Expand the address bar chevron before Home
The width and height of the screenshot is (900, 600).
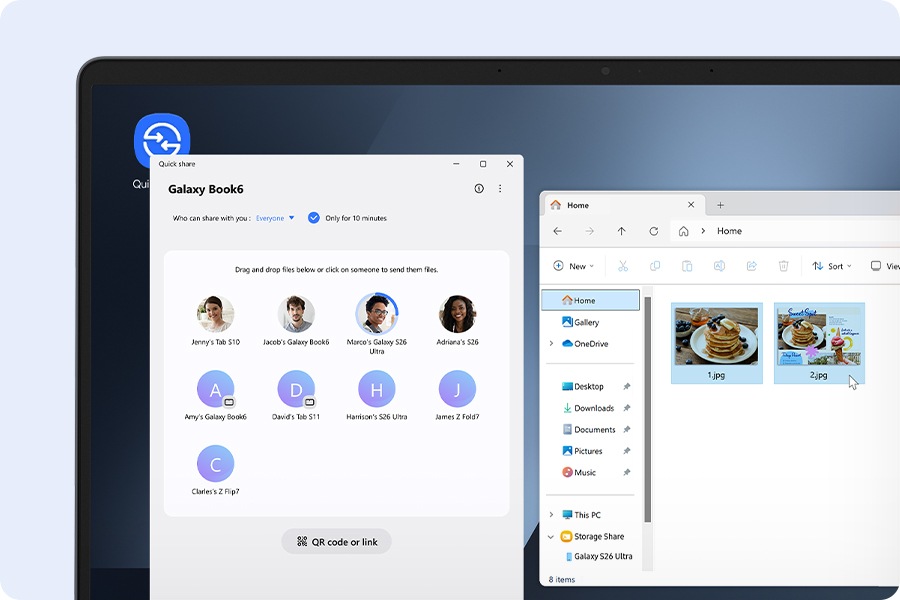(x=703, y=231)
